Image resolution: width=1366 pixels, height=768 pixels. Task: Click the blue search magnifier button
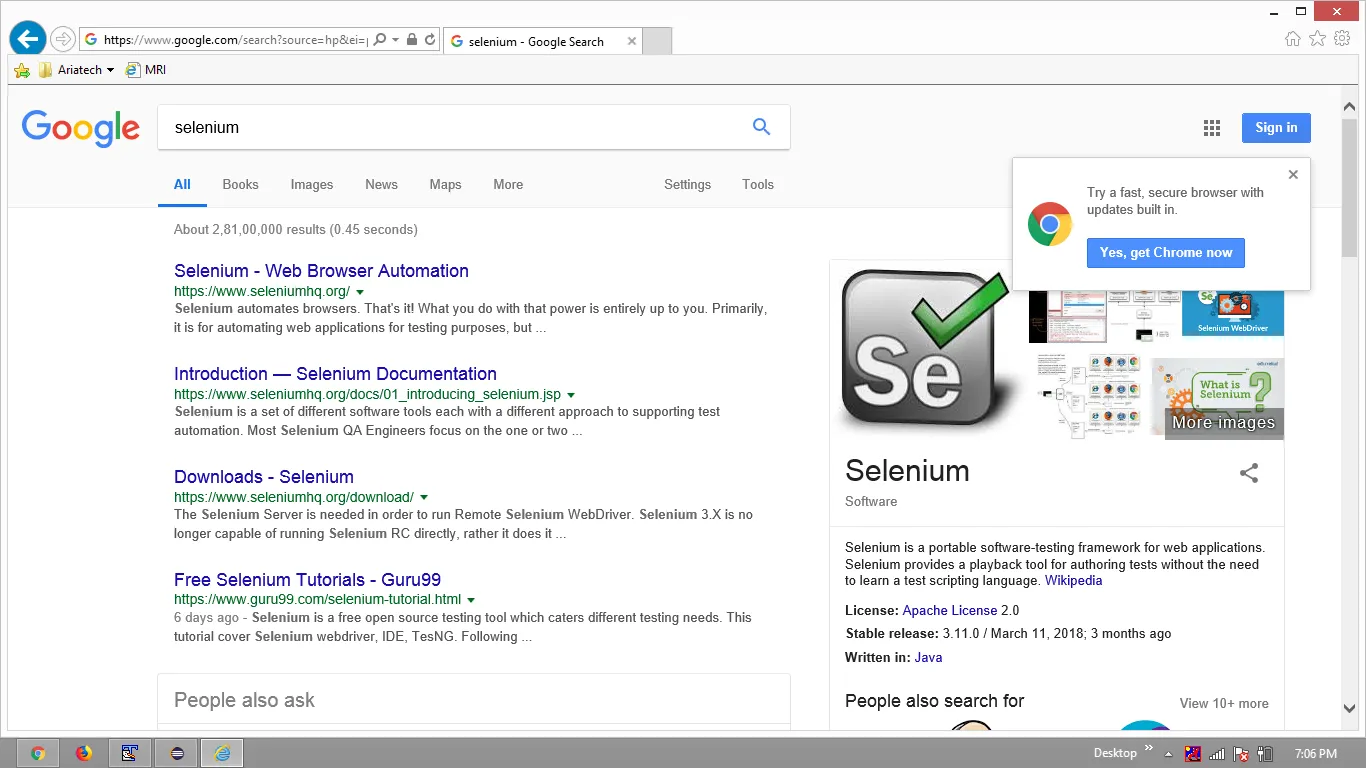[x=762, y=127]
